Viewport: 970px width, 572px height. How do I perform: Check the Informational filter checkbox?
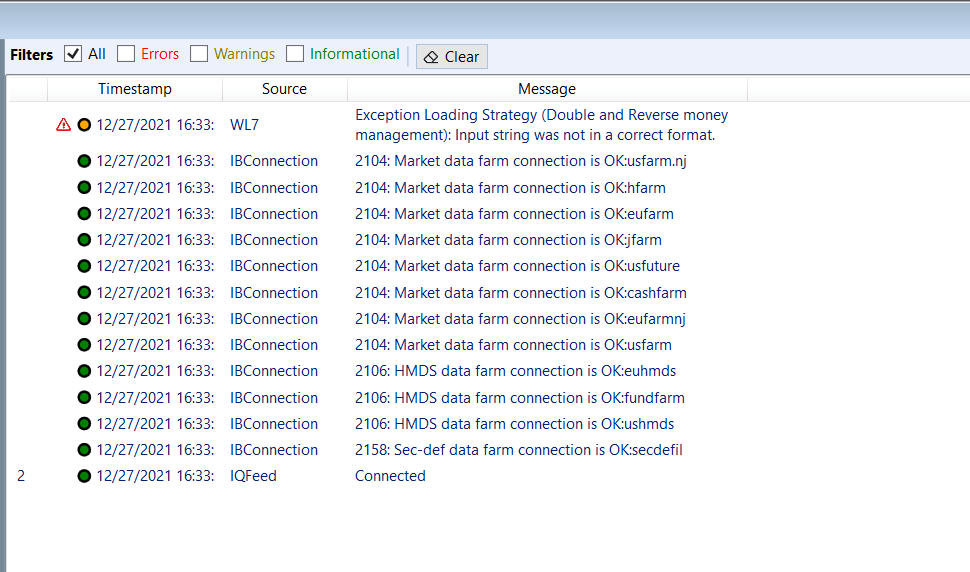click(x=295, y=54)
